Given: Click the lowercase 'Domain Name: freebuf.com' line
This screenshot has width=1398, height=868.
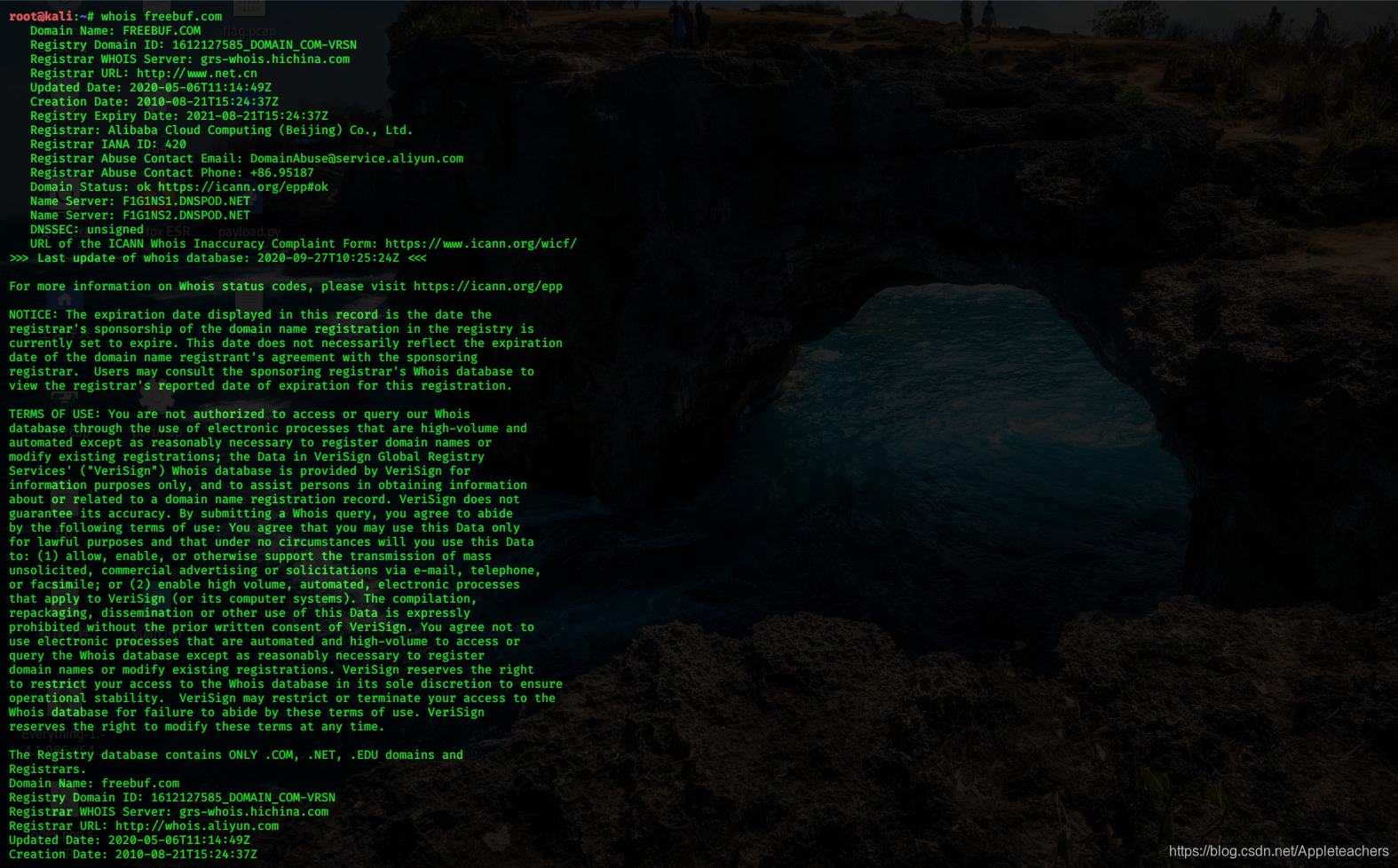Looking at the screenshot, I should pos(94,783).
